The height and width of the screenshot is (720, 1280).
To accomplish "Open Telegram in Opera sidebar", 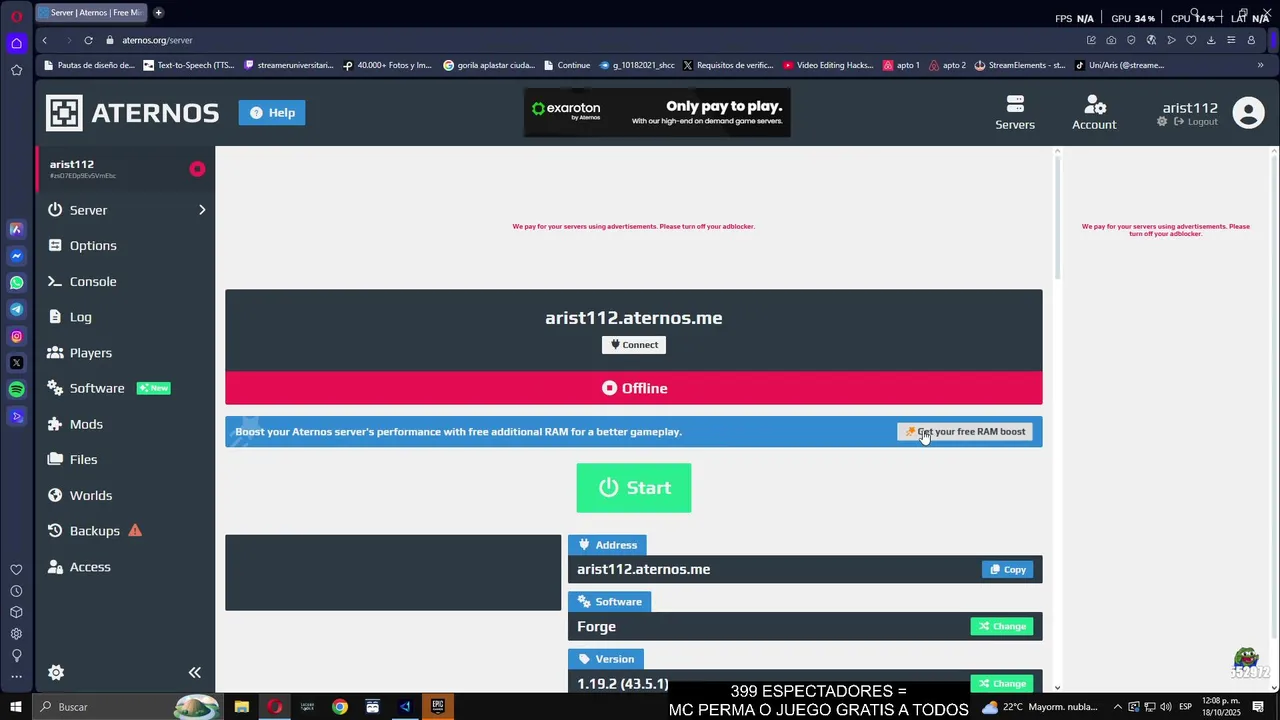I will 16,310.
